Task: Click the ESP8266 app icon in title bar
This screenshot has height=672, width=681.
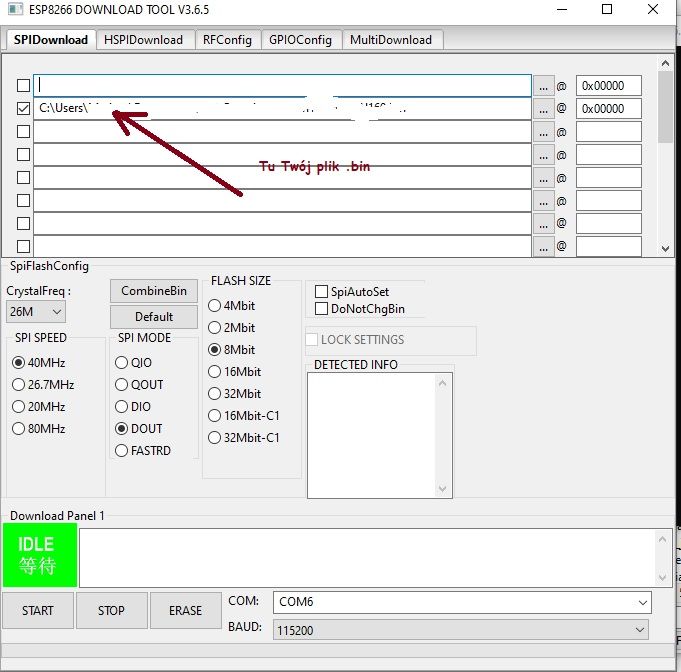Action: [x=15, y=9]
